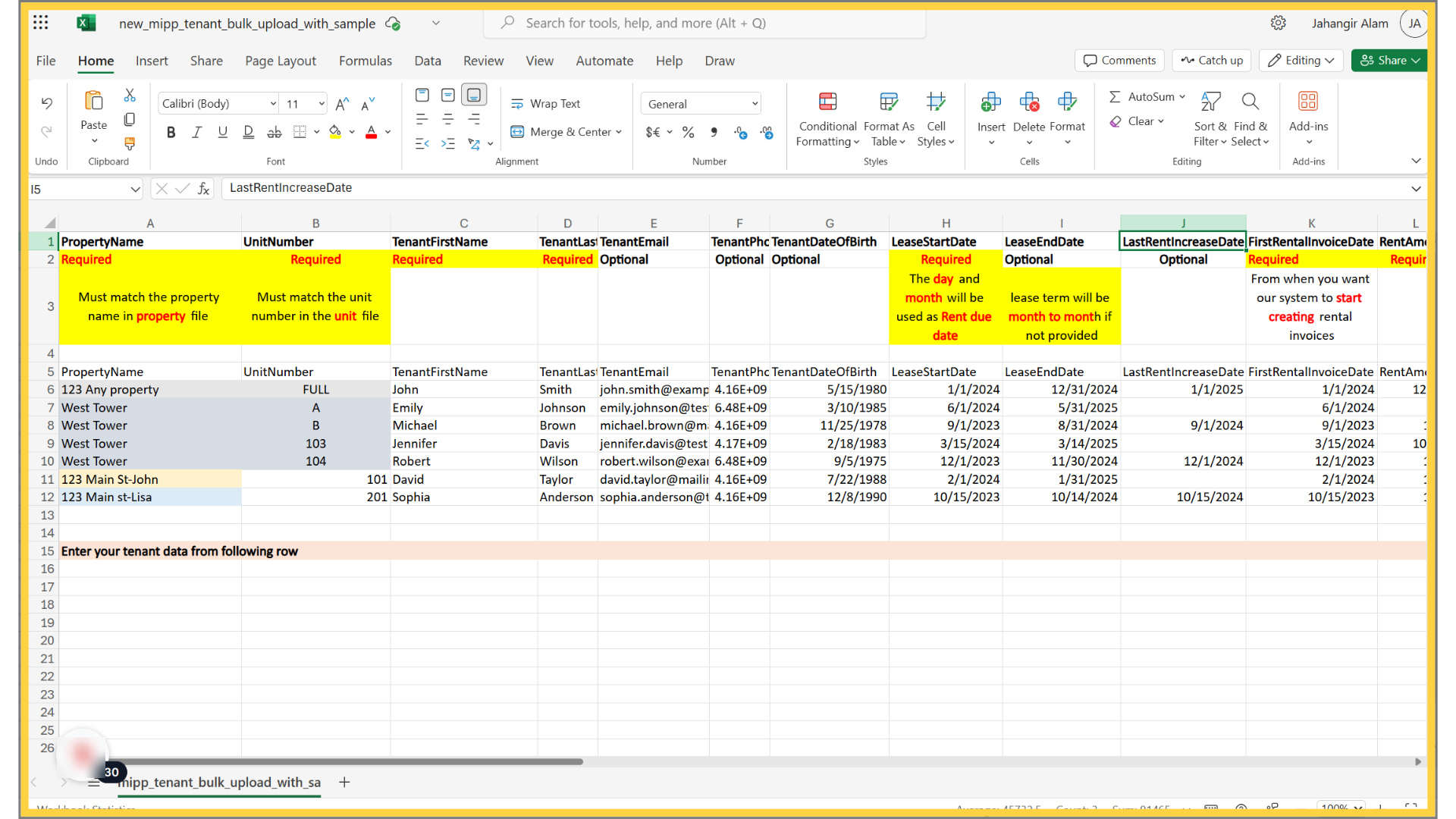The width and height of the screenshot is (1456, 819).
Task: Open Find & Select menu
Action: click(1250, 119)
